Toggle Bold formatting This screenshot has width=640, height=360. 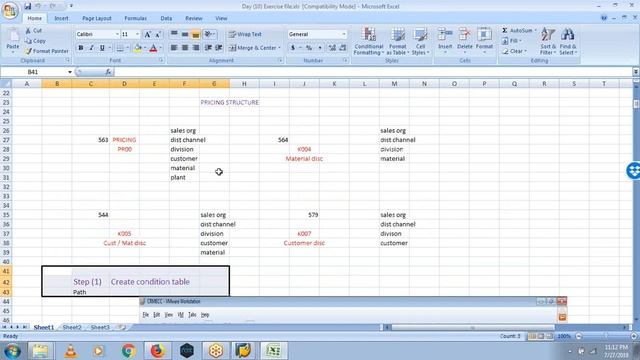(81, 48)
